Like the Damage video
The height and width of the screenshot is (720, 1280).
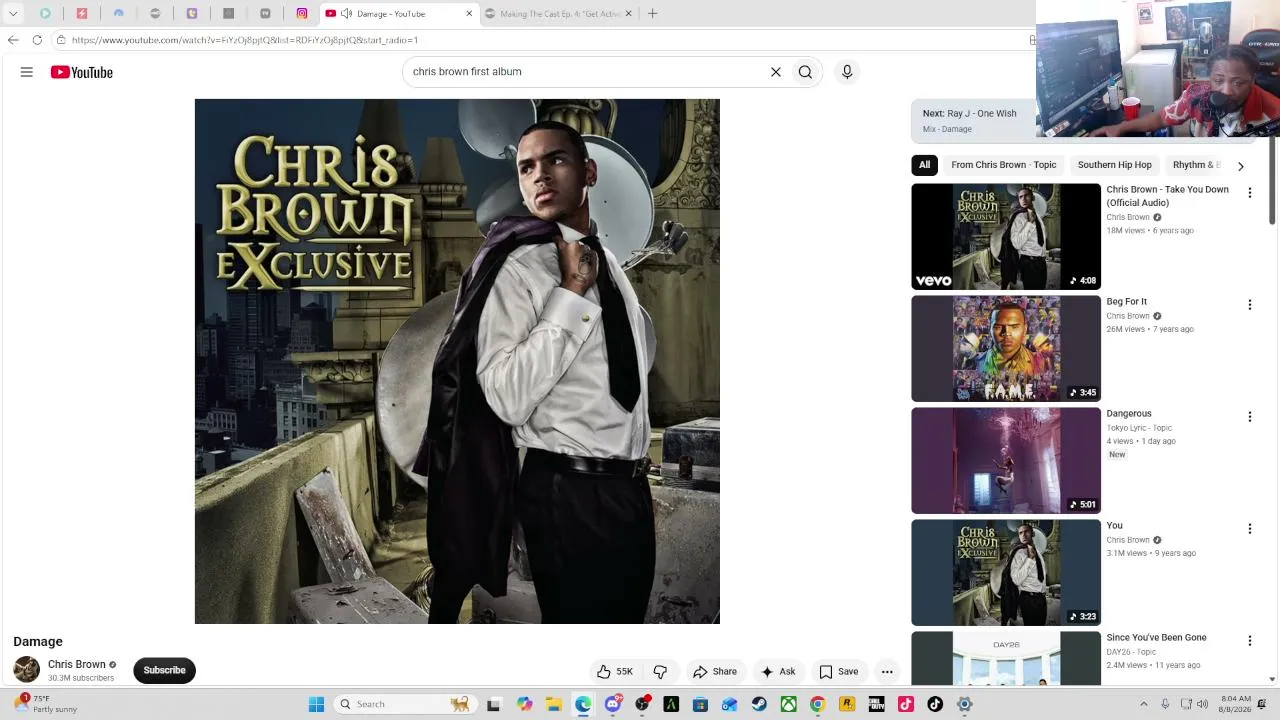pyautogui.click(x=615, y=672)
